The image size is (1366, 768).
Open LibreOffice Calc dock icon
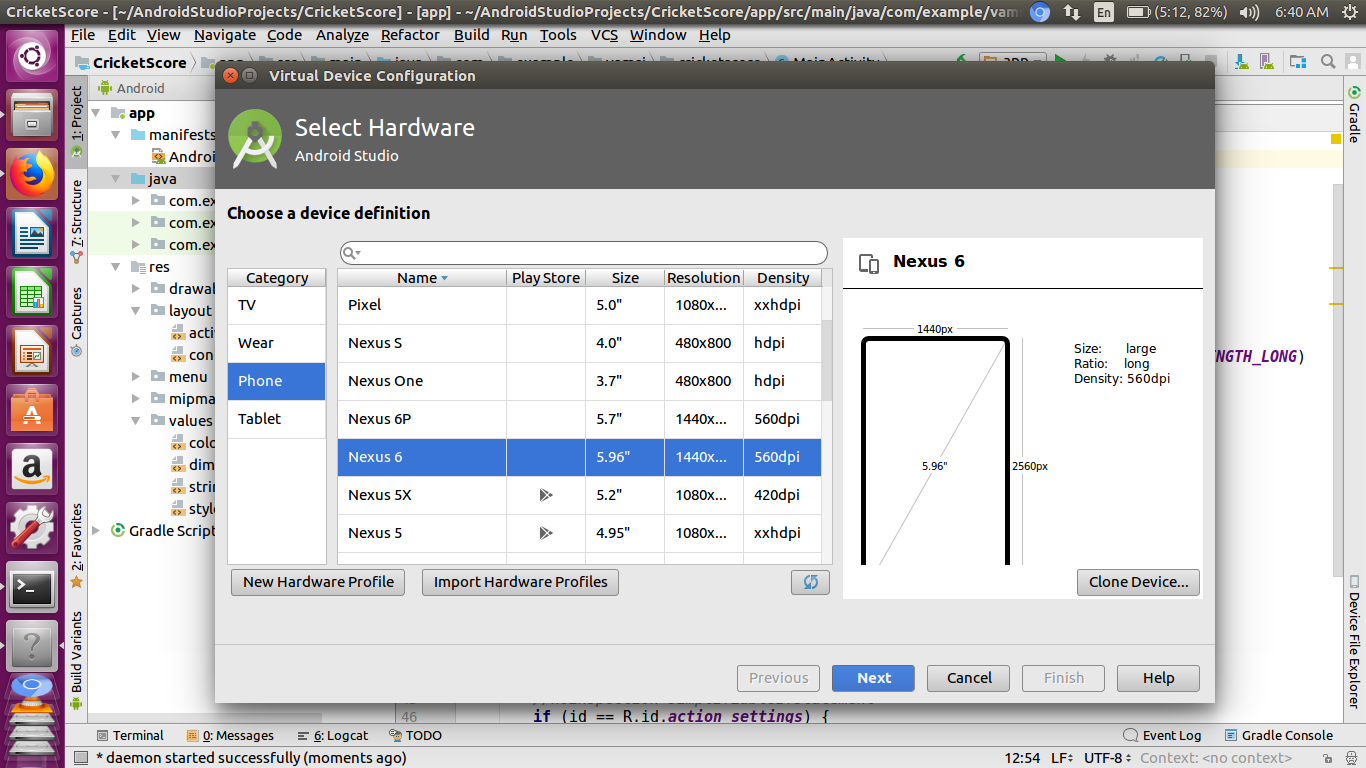click(32, 294)
